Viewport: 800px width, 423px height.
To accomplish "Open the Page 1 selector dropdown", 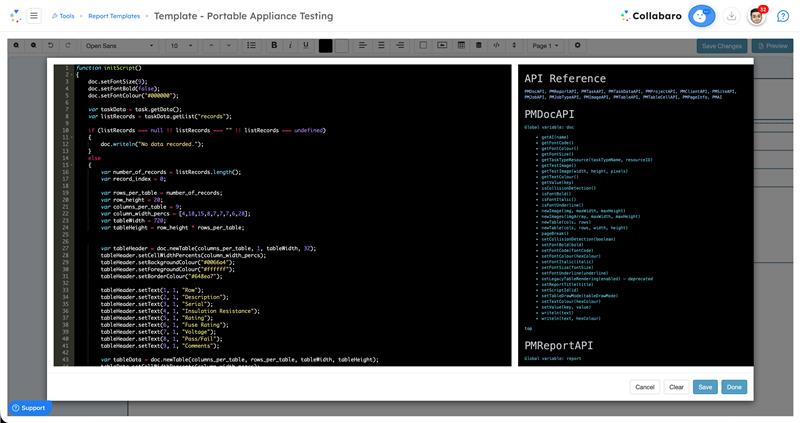I will click(545, 45).
